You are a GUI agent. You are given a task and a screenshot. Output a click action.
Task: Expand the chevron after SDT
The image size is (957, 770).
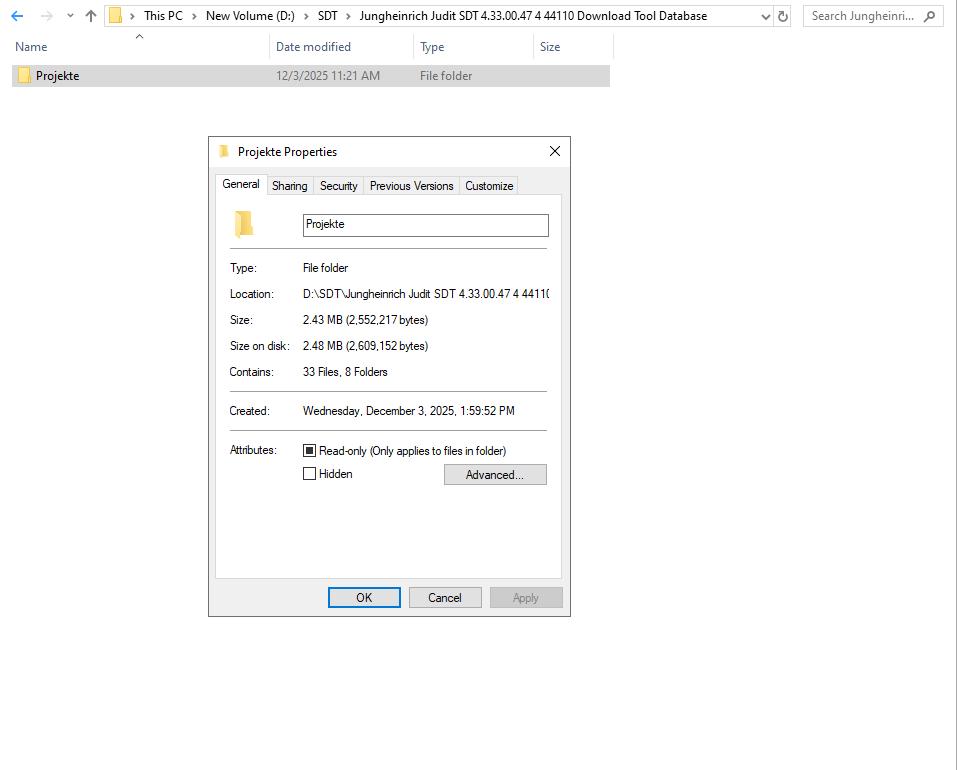348,16
